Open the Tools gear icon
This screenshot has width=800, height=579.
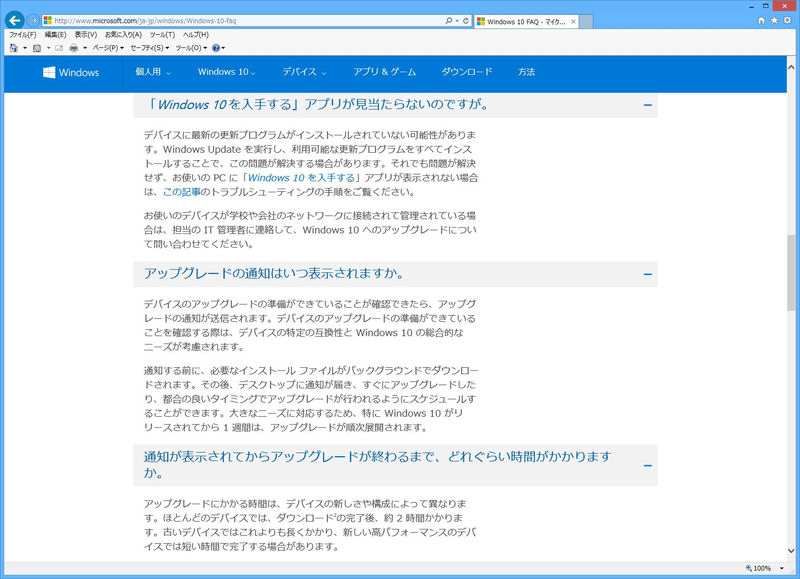click(x=787, y=20)
